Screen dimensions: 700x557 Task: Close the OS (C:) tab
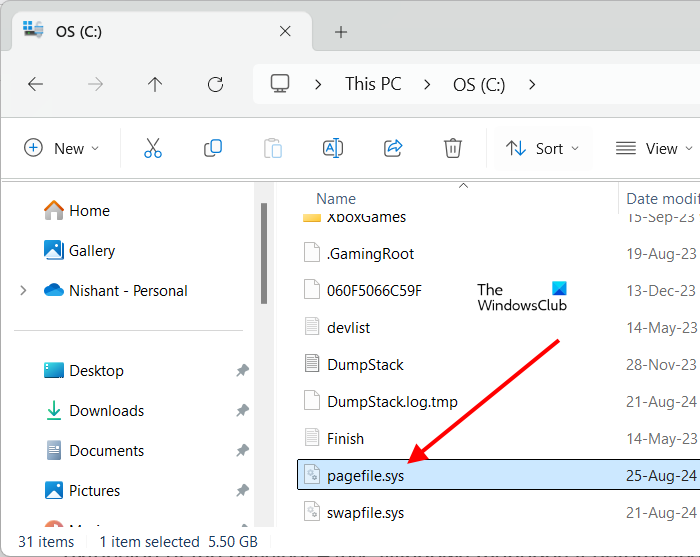point(285,31)
